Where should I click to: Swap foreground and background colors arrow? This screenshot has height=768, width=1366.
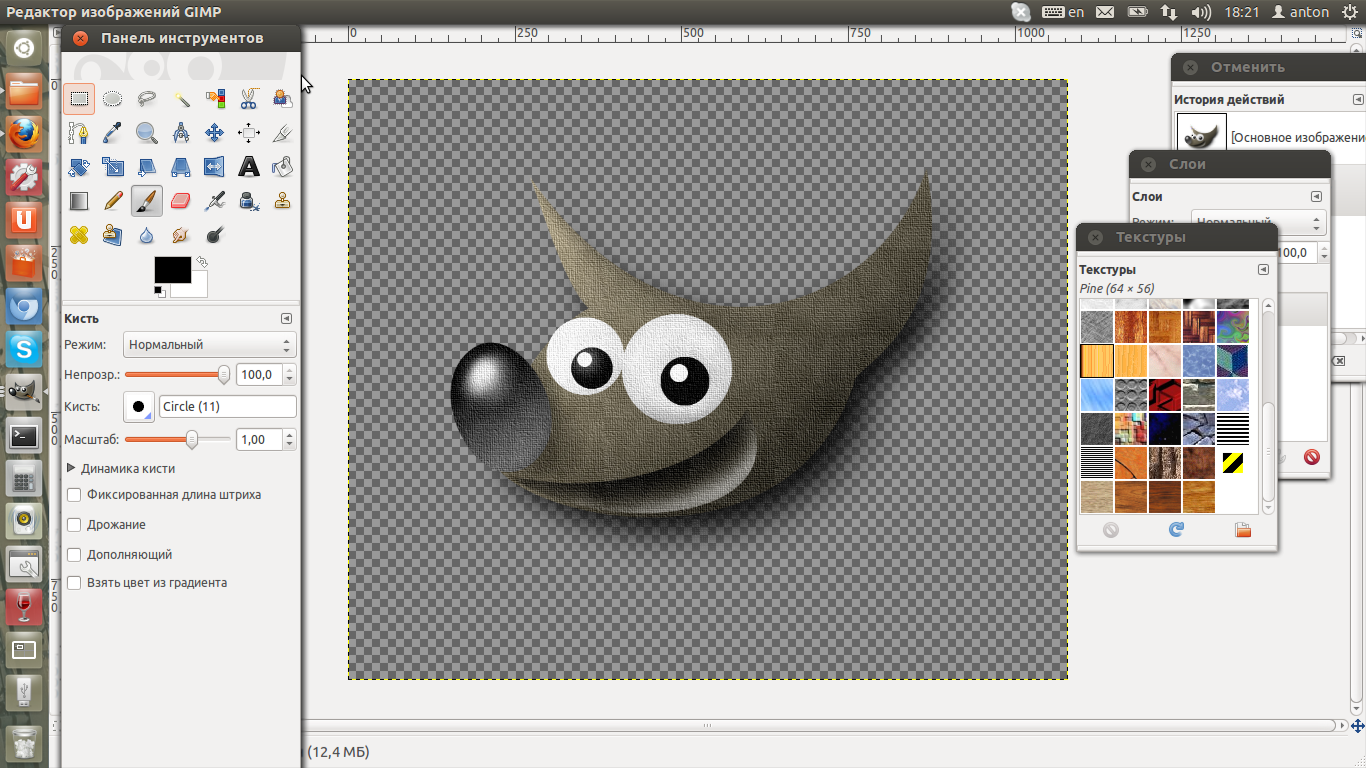click(201, 263)
